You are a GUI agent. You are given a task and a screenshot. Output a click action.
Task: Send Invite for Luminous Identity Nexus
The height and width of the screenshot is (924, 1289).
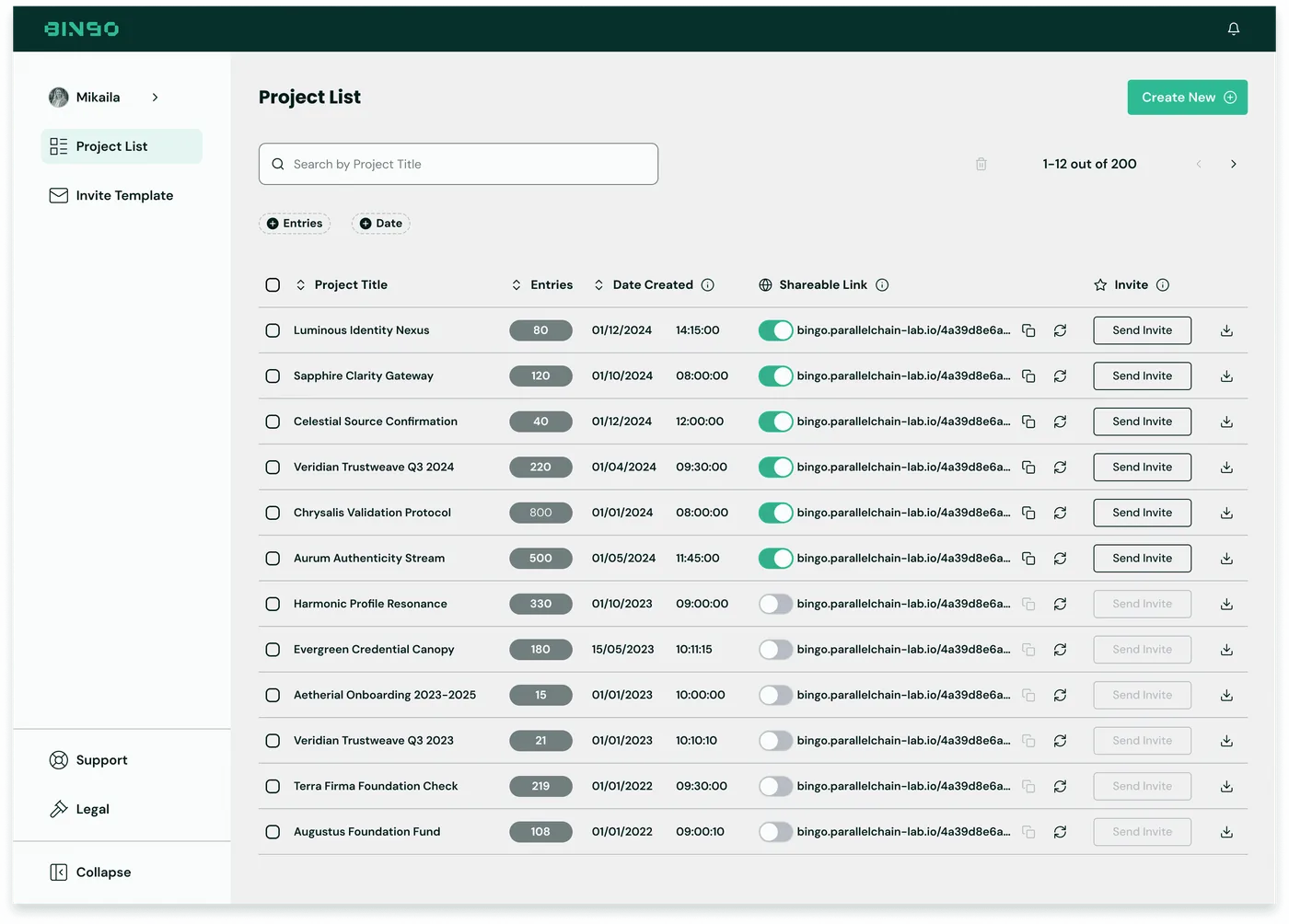(1143, 330)
